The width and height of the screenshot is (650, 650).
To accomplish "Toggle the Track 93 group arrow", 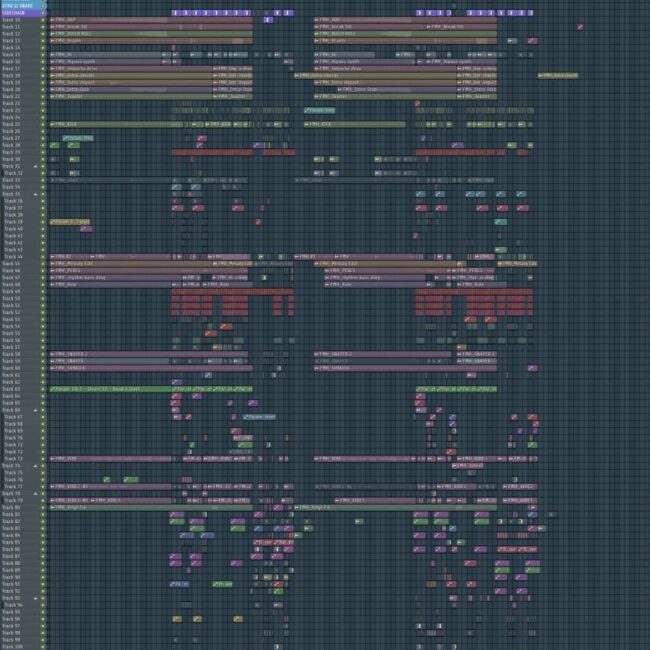I will coord(36,598).
